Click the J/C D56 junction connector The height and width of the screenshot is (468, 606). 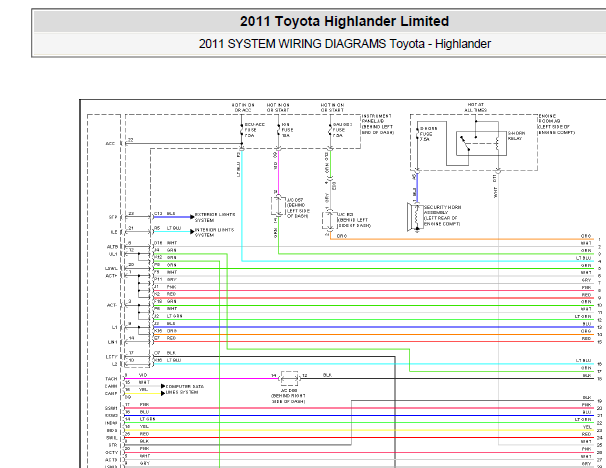[290, 378]
